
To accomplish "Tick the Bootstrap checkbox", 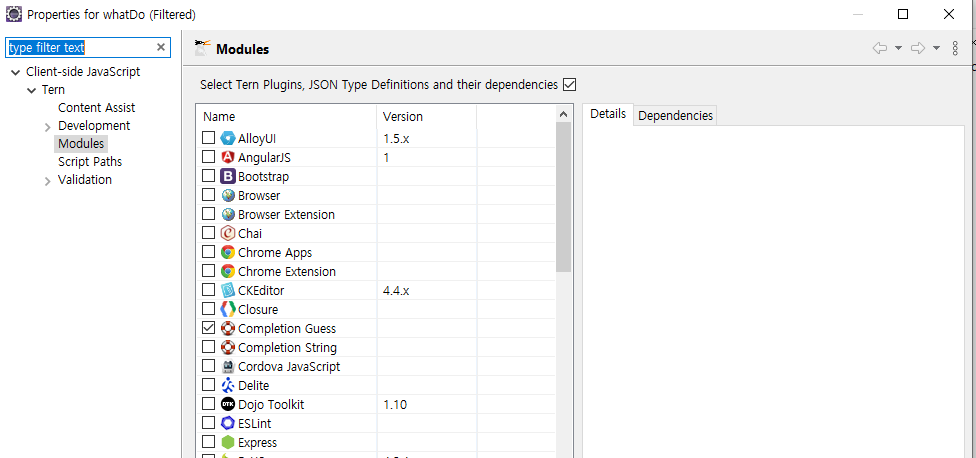I will [x=209, y=175].
